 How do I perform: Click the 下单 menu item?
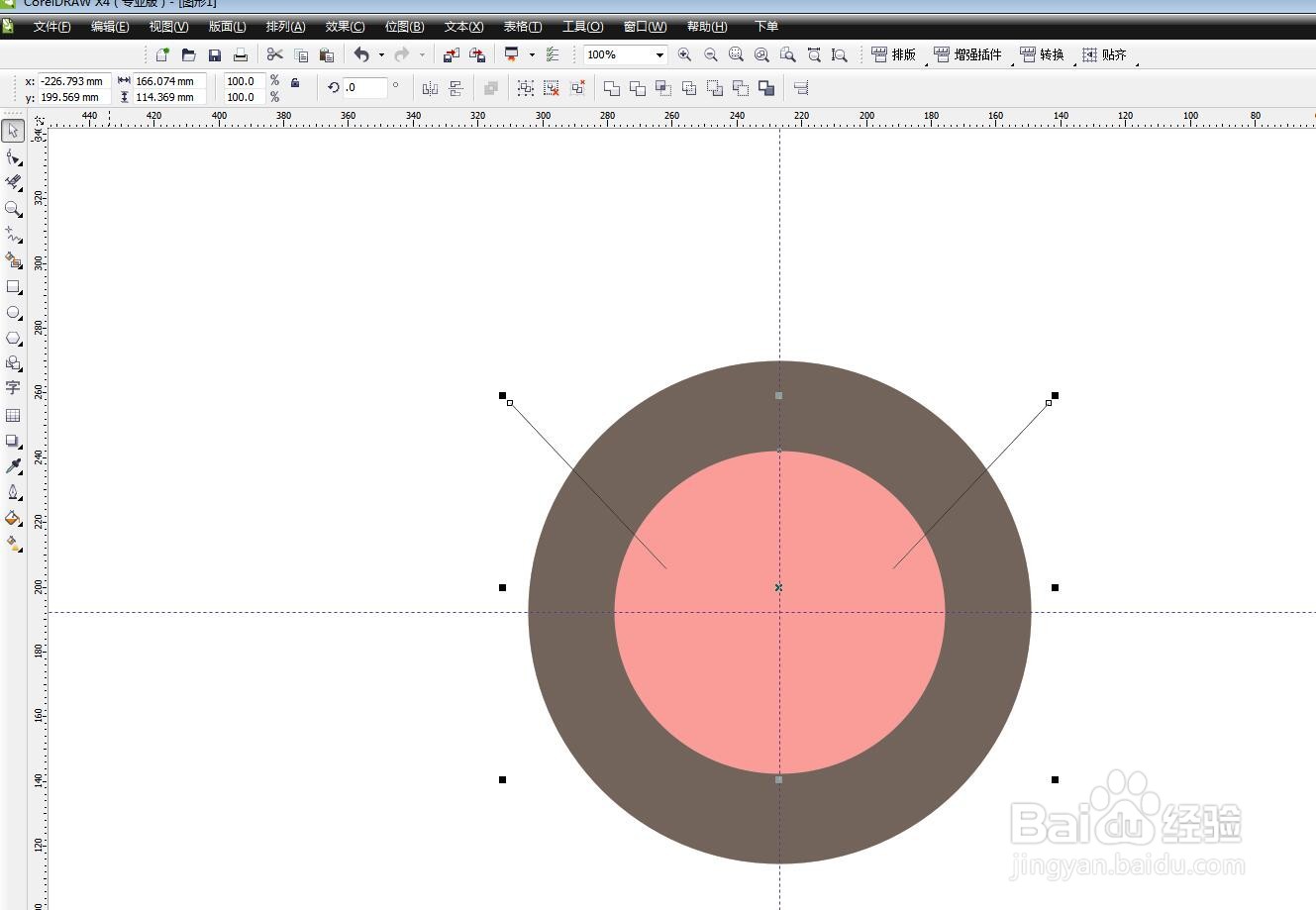[765, 27]
